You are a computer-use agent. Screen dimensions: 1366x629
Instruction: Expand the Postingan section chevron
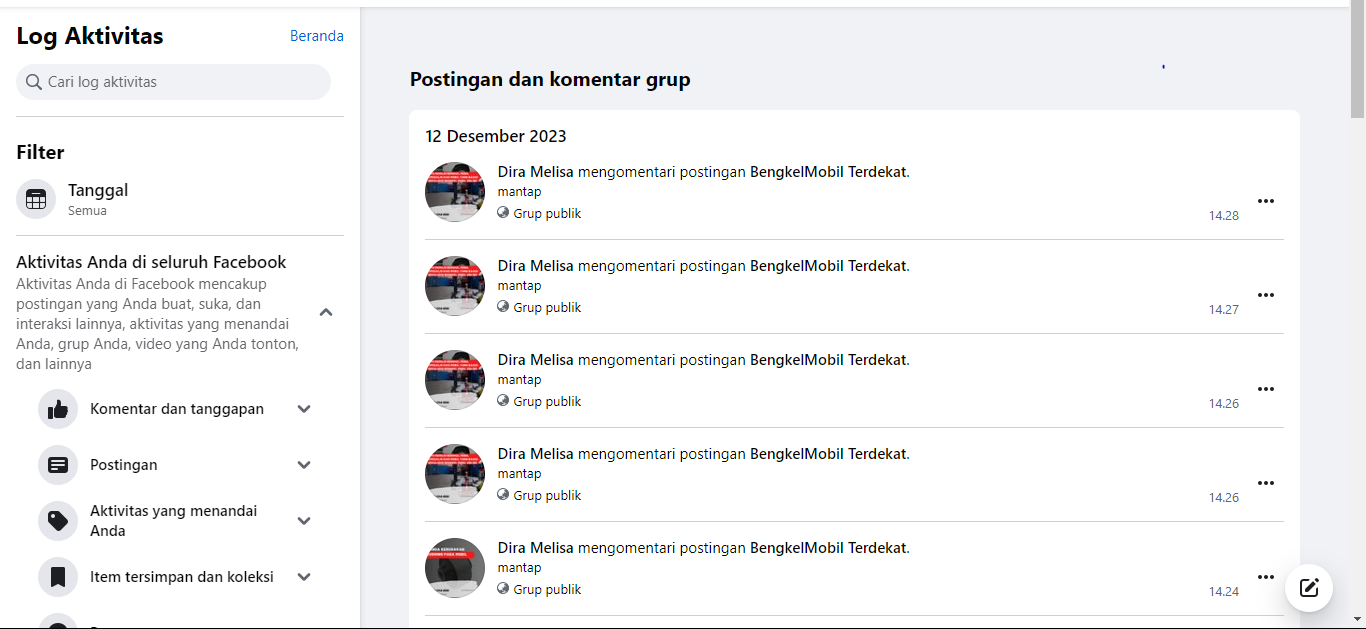click(x=305, y=465)
